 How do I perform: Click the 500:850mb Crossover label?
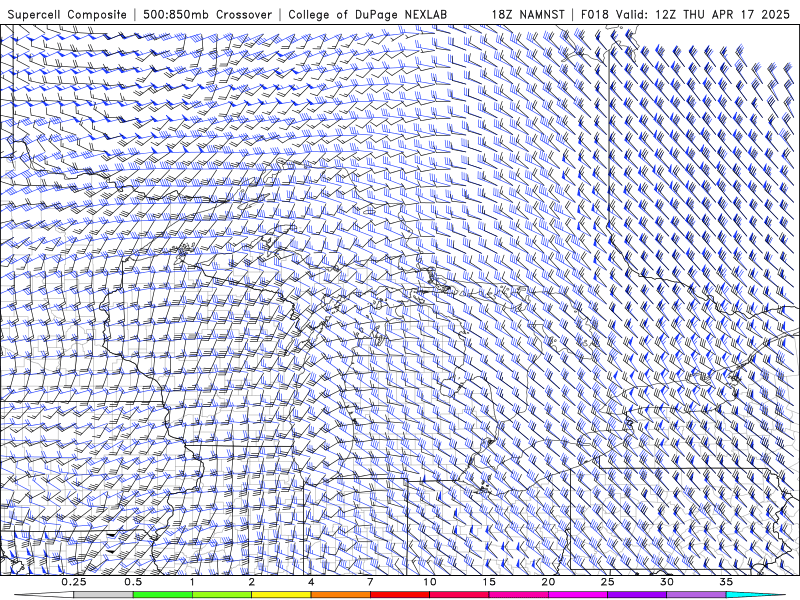[207, 14]
